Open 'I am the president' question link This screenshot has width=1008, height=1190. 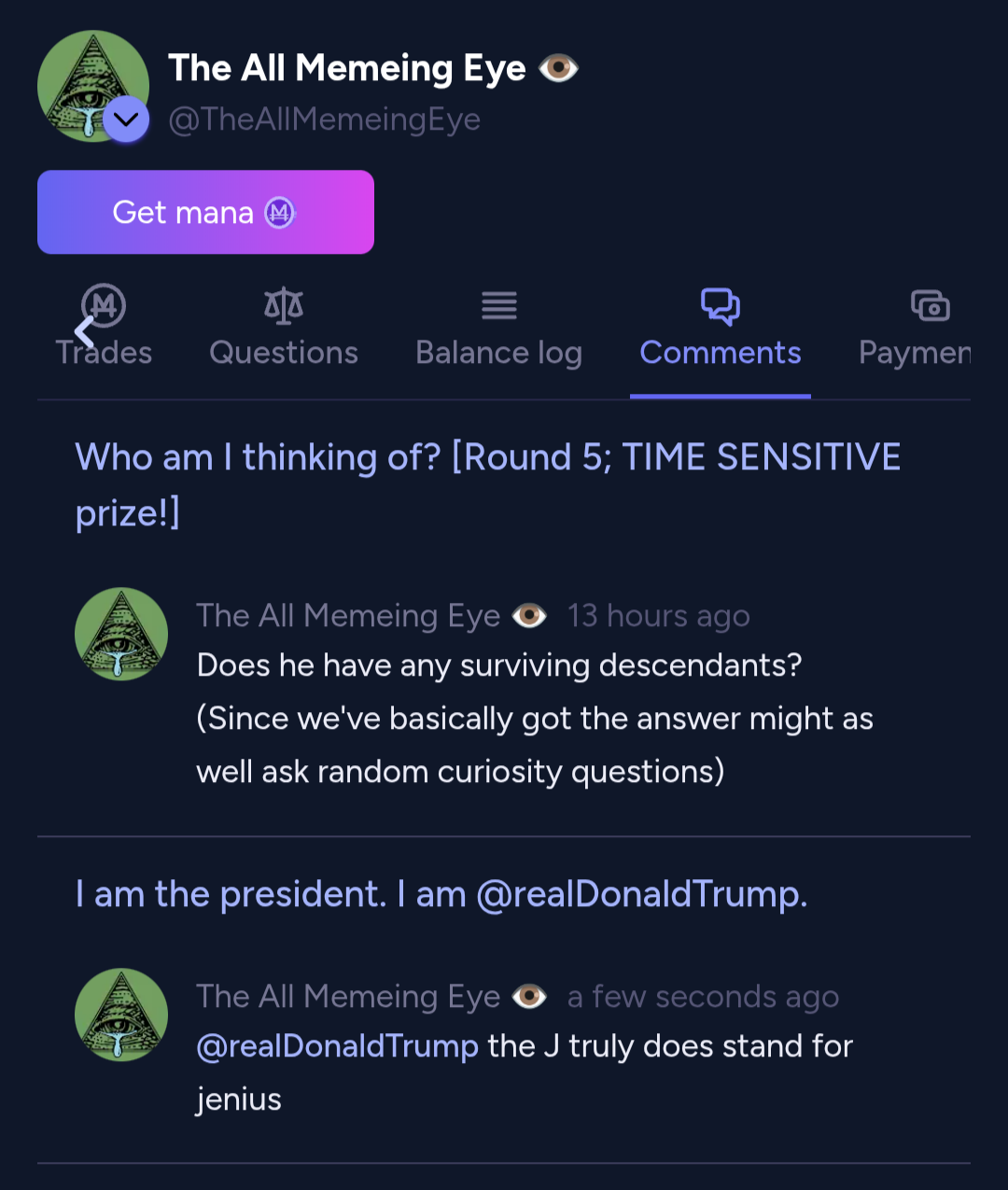[441, 894]
